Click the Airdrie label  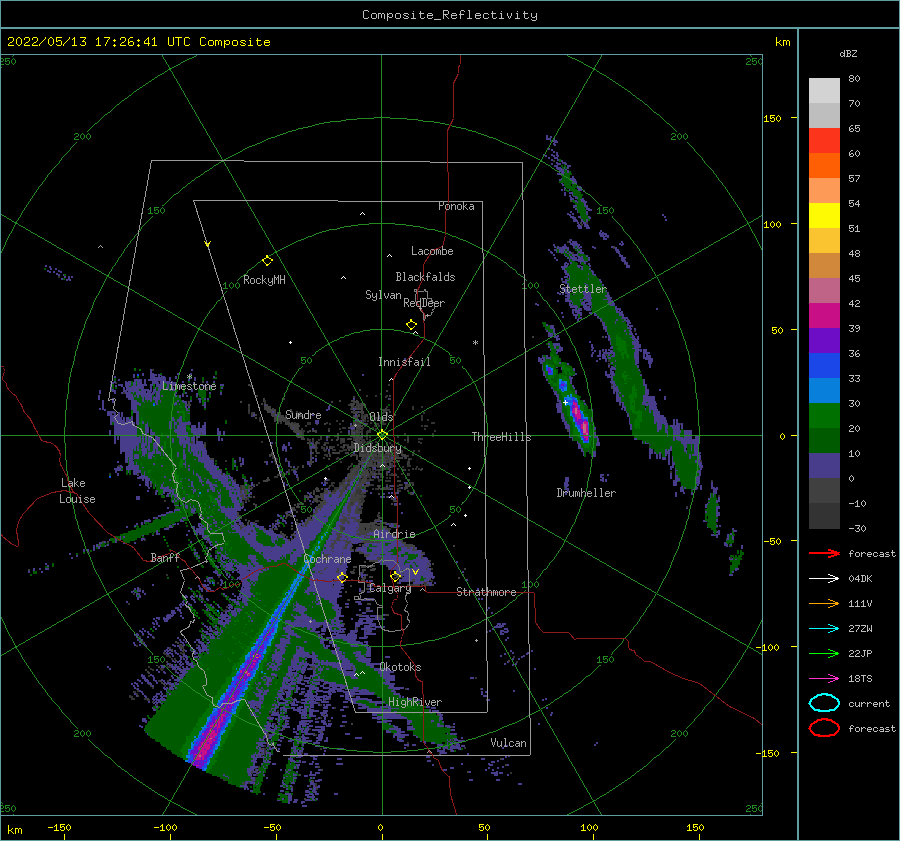[394, 534]
